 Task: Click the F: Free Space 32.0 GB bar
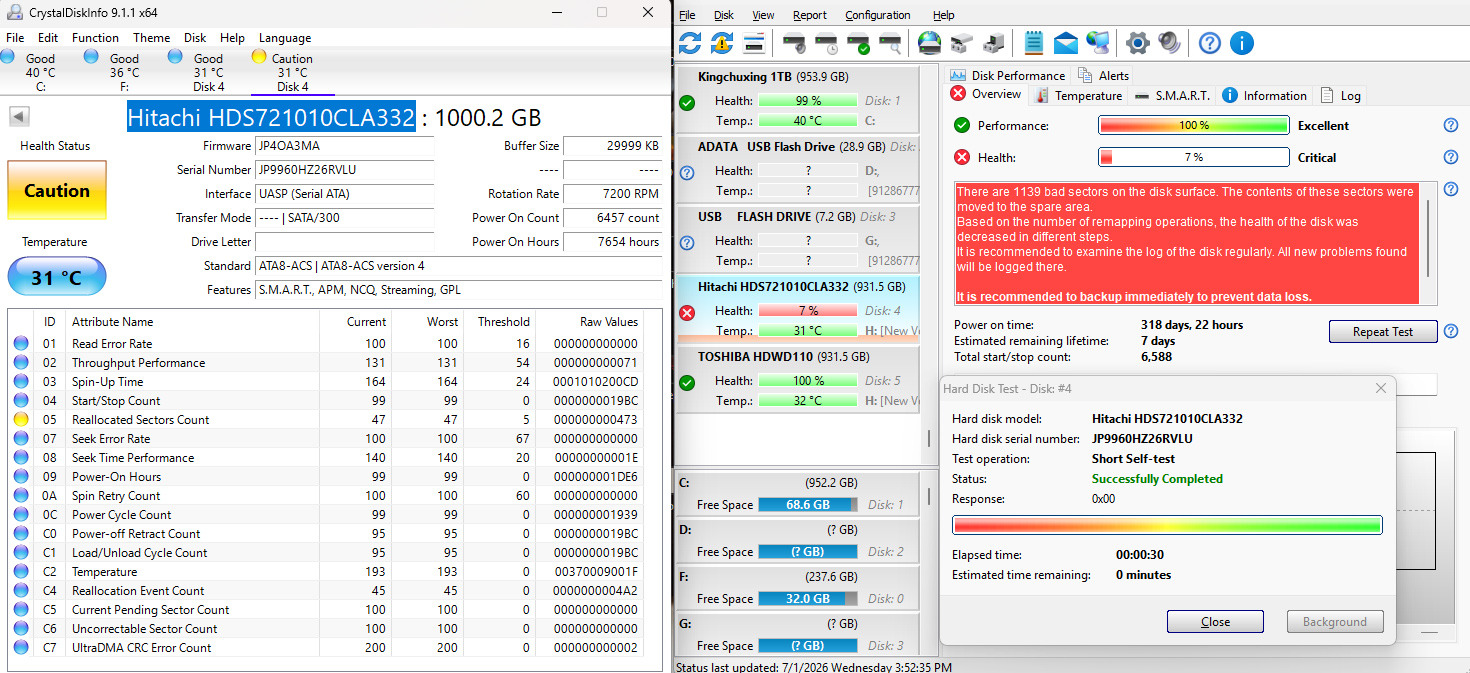(x=807, y=599)
